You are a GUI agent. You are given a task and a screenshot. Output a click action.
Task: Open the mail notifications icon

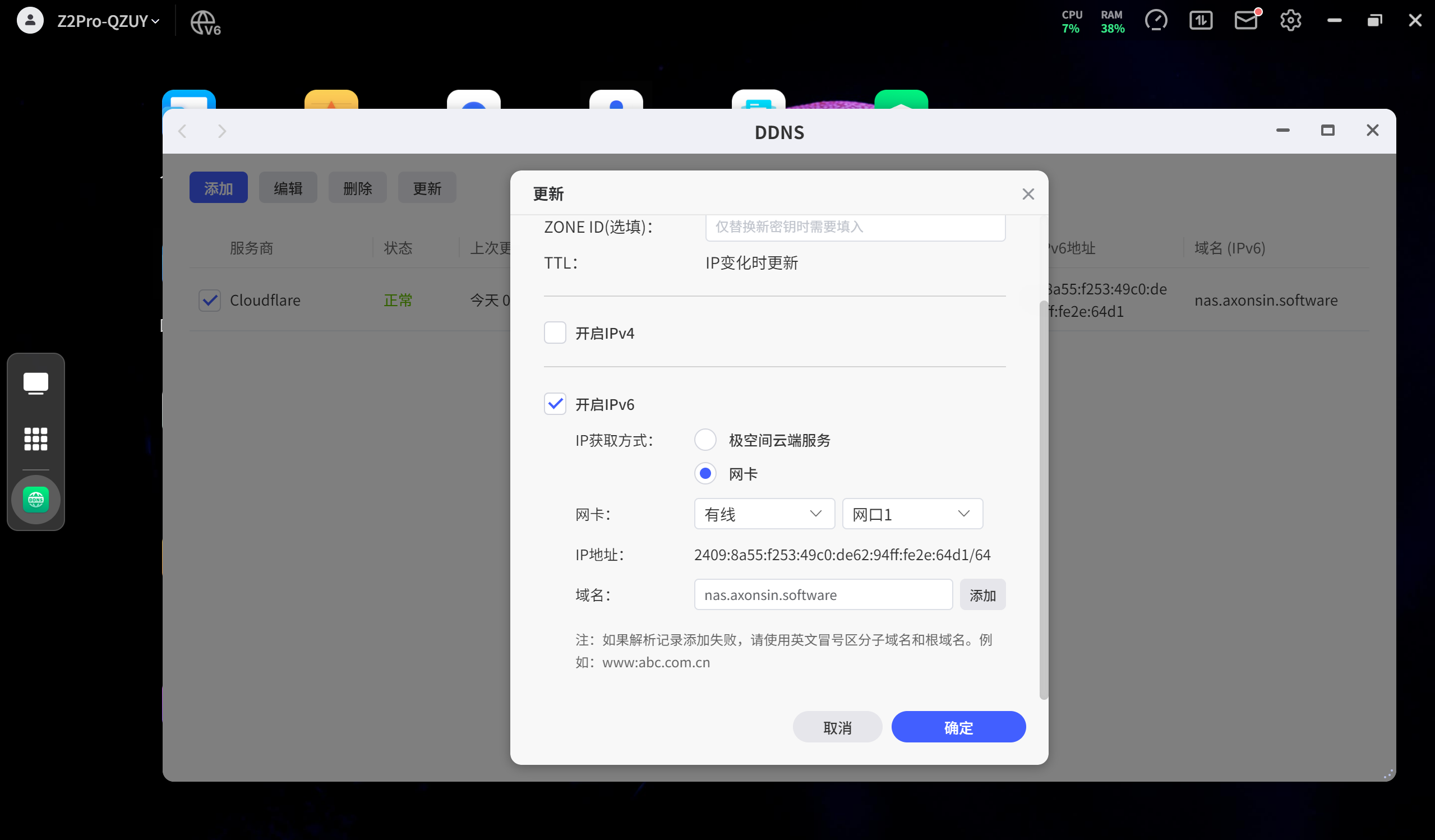1245,21
